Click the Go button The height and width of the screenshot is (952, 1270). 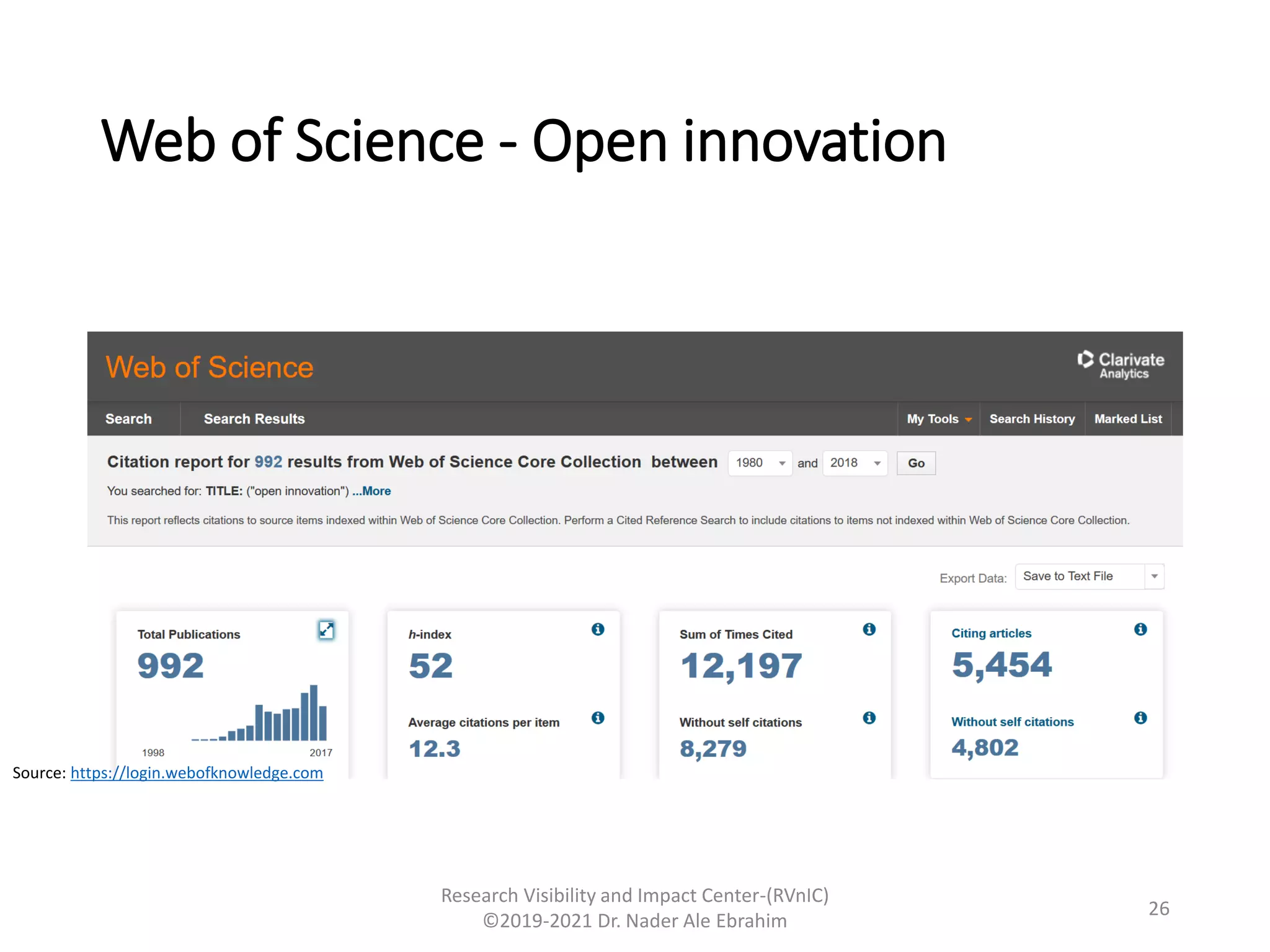tap(916, 463)
